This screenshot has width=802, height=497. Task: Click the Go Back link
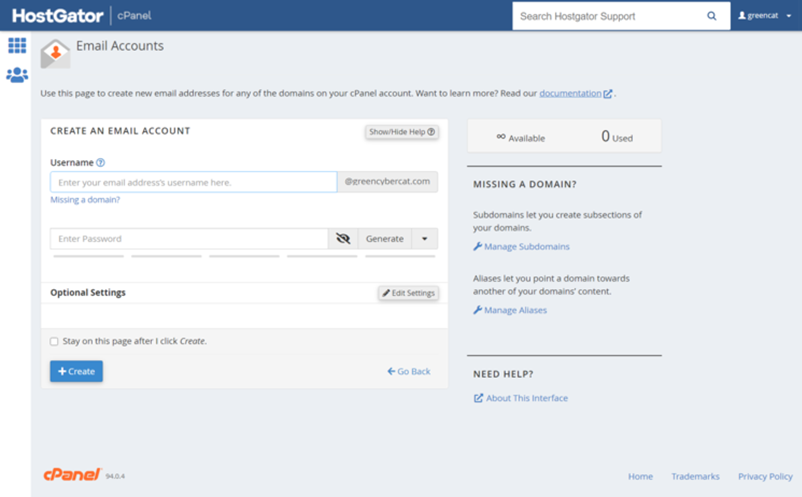409,371
